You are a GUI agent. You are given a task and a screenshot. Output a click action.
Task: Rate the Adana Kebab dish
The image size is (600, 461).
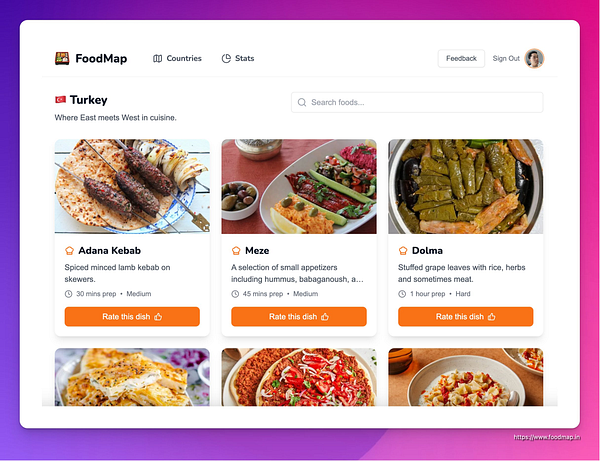(x=132, y=316)
